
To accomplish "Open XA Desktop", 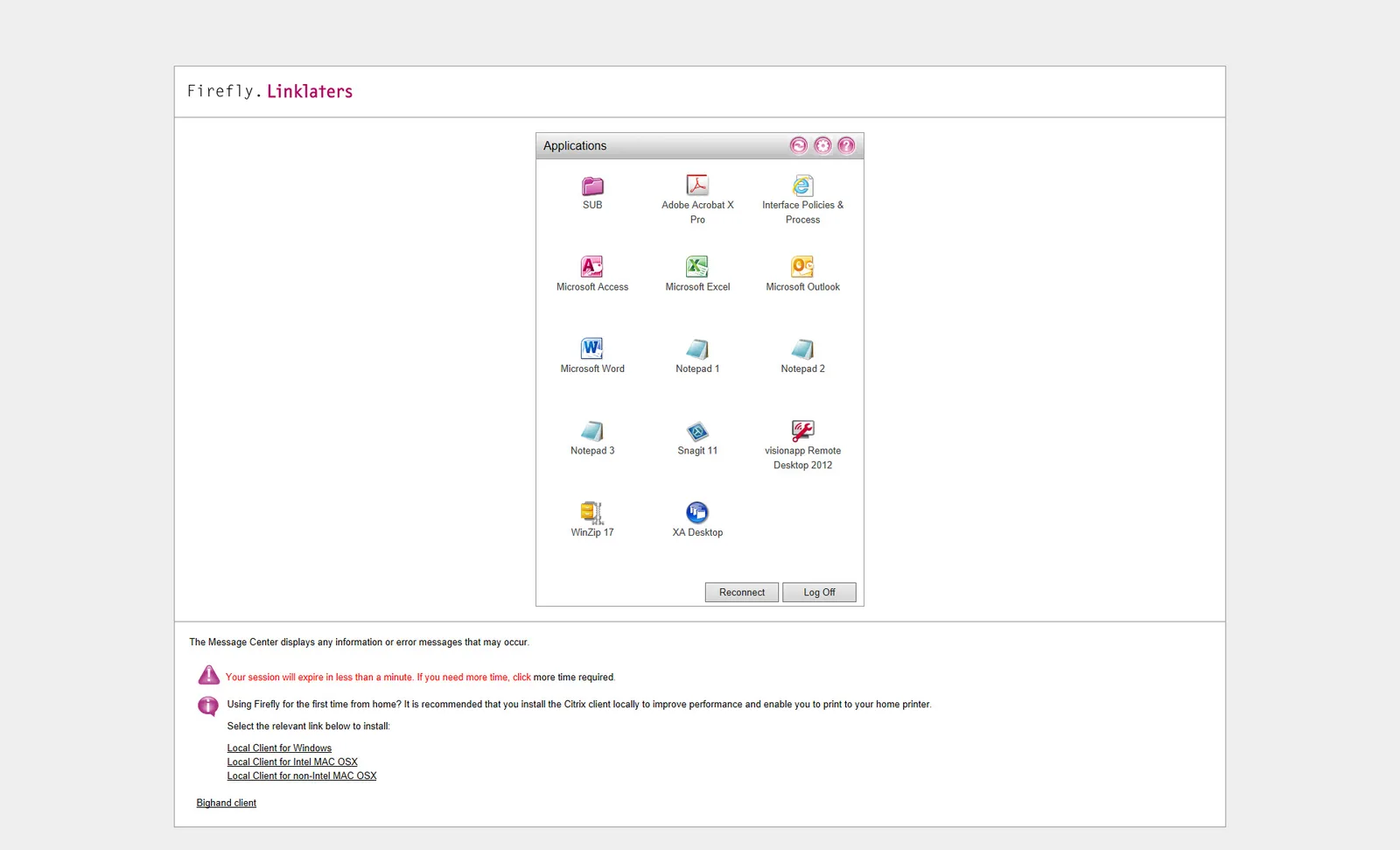I will click(697, 520).
